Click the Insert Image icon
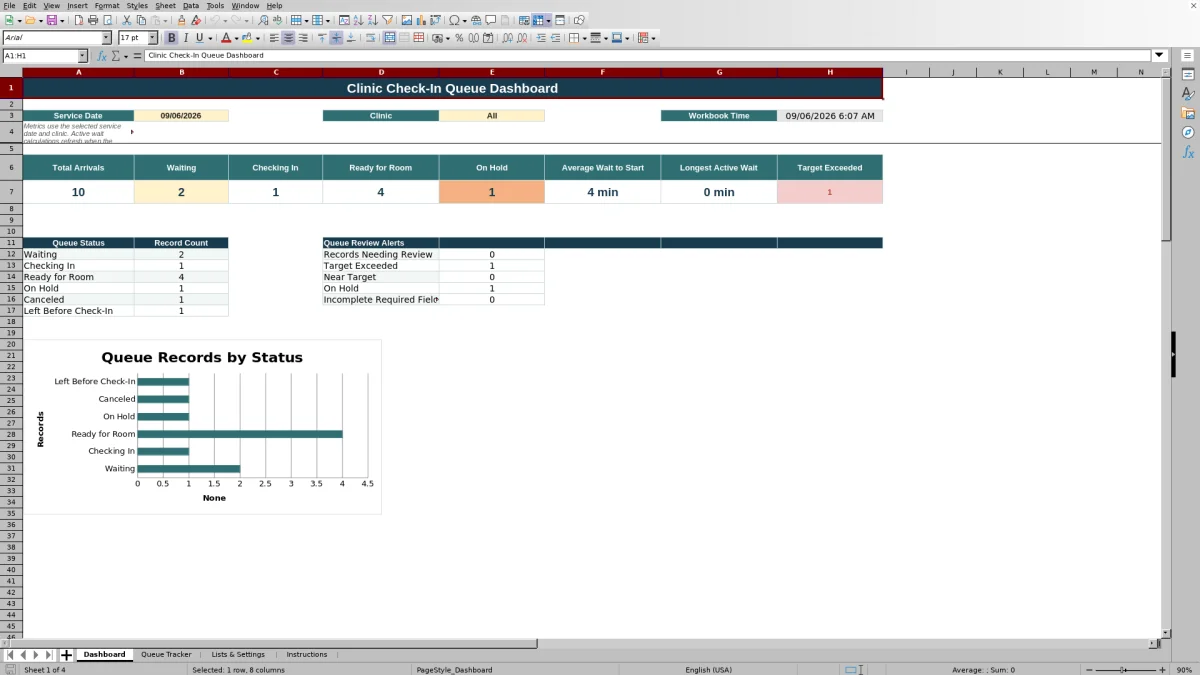The image size is (1200, 675). click(407, 20)
